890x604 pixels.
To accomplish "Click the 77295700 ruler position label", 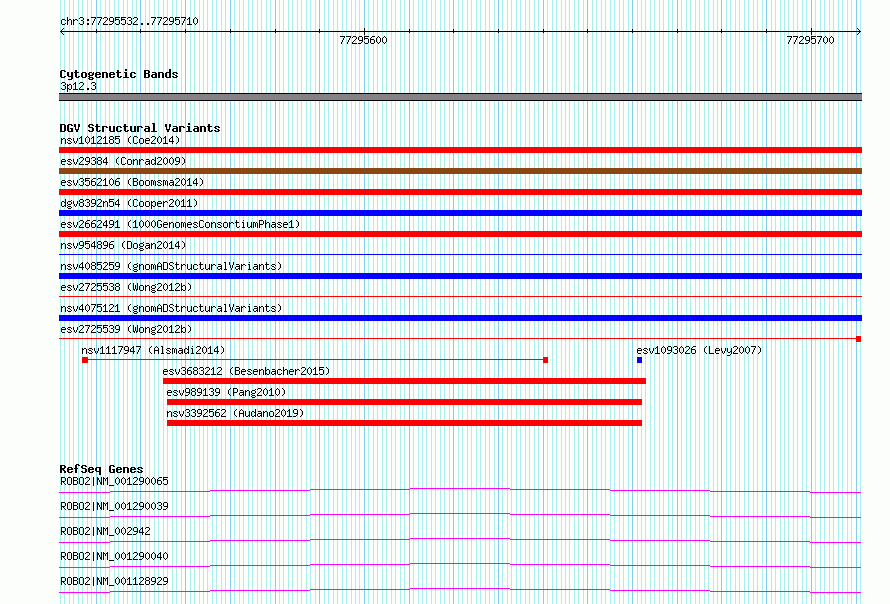I will (x=810, y=40).
